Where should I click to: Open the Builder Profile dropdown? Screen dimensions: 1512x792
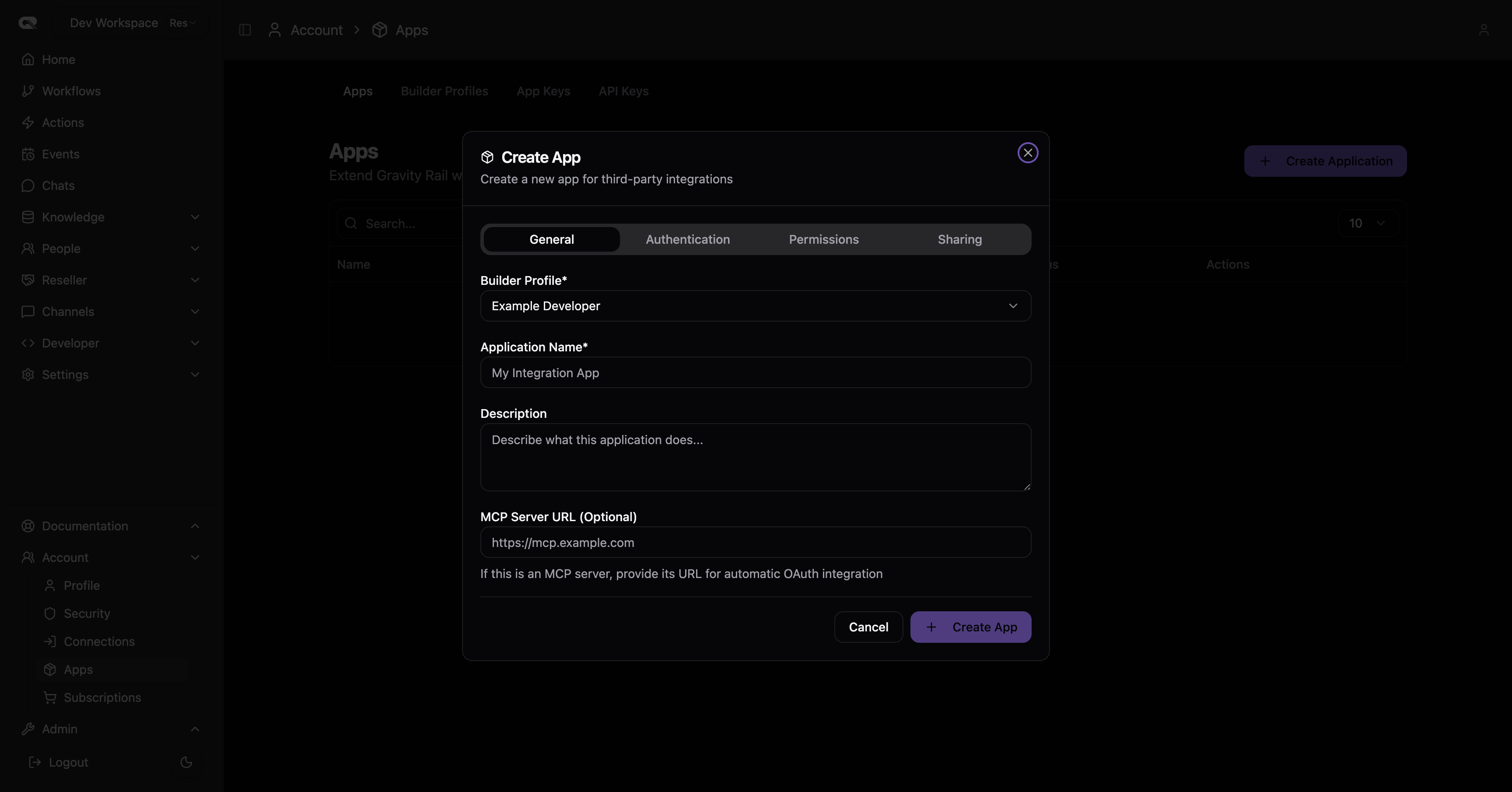point(756,306)
